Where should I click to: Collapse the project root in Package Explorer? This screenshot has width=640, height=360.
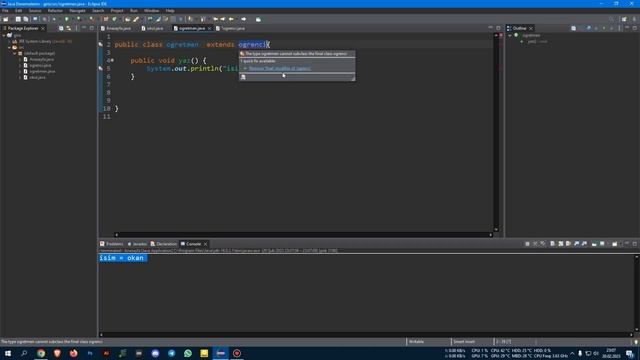point(4,36)
